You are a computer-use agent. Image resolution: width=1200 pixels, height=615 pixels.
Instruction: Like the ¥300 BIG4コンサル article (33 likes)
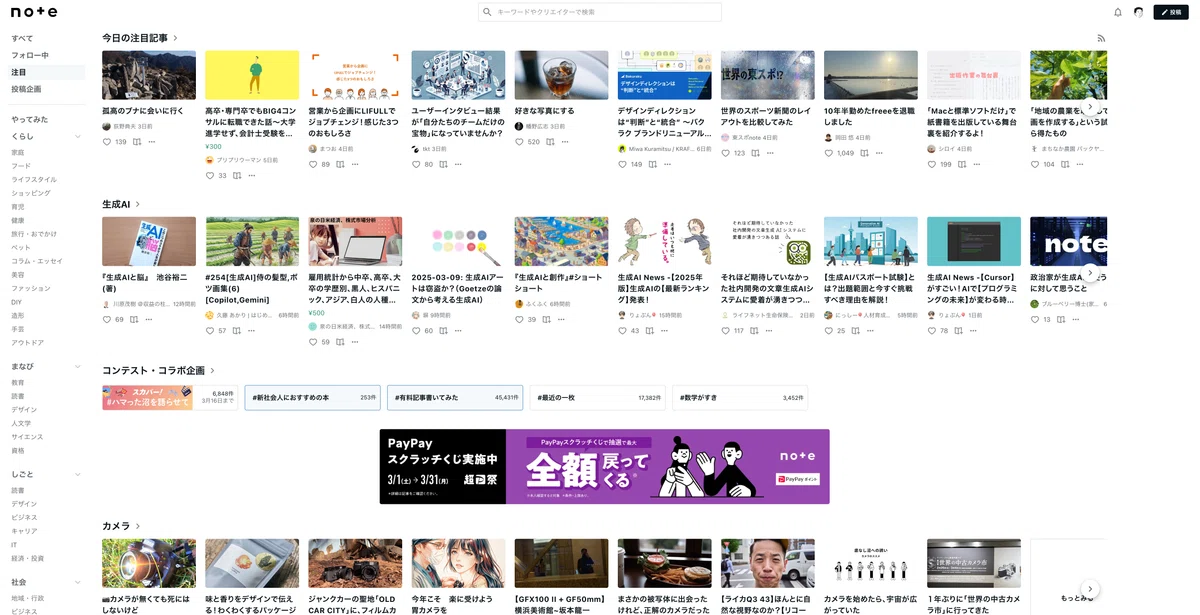pyautogui.click(x=210, y=175)
